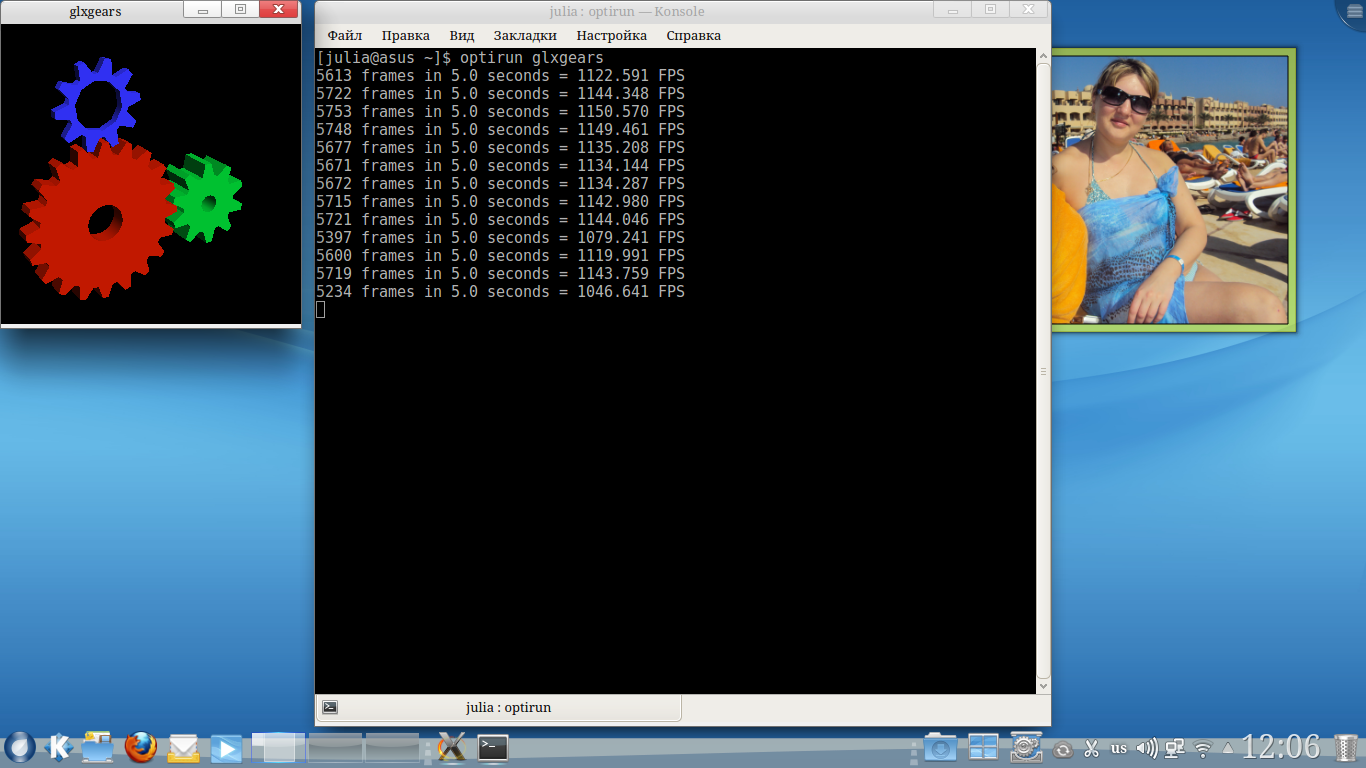Viewport: 1366px width, 768px height.
Task: Open the desktop toolbox in the corner
Action: 1355,10
